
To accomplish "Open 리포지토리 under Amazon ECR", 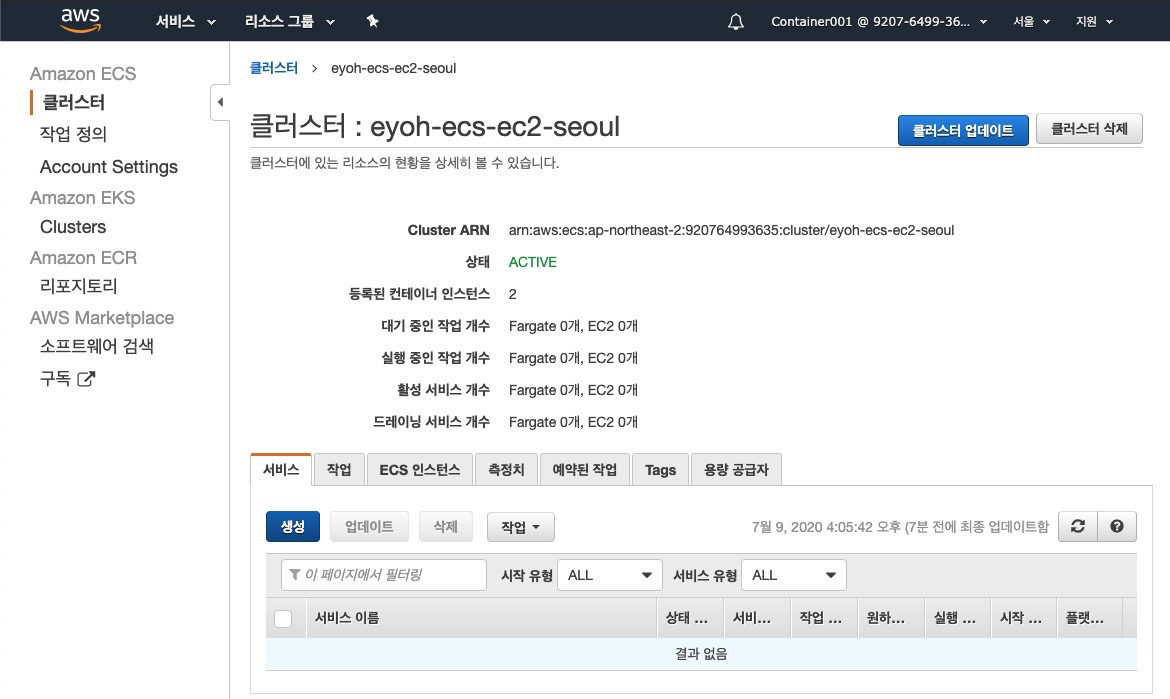I will (78, 286).
